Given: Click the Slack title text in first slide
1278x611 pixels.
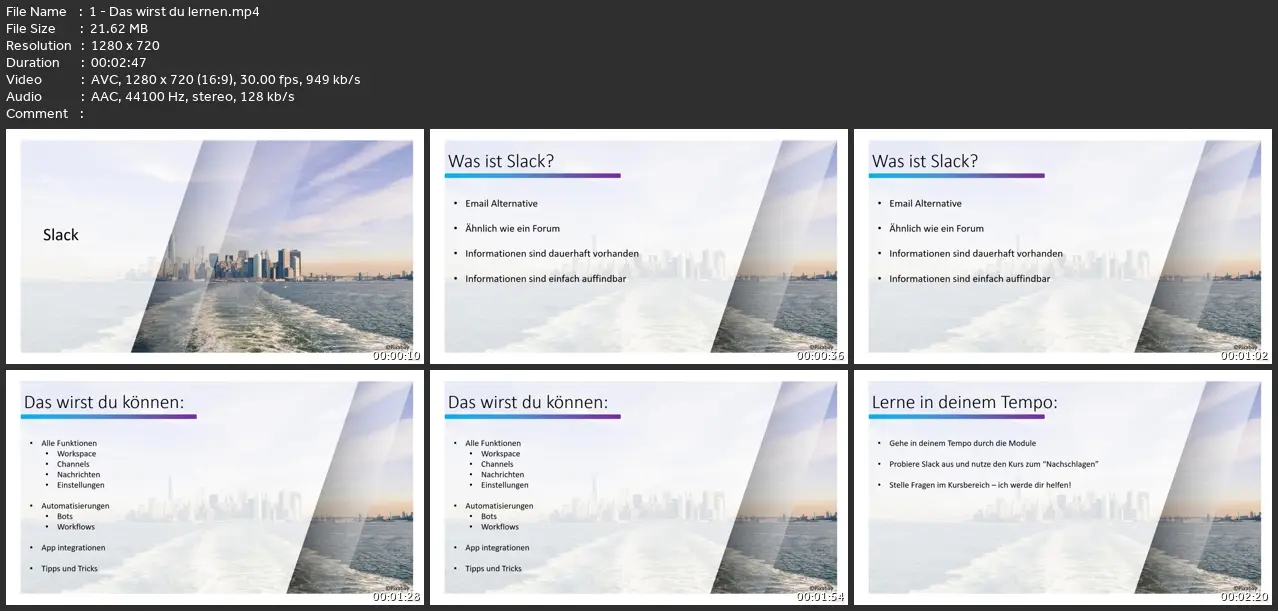Looking at the screenshot, I should click(61, 235).
